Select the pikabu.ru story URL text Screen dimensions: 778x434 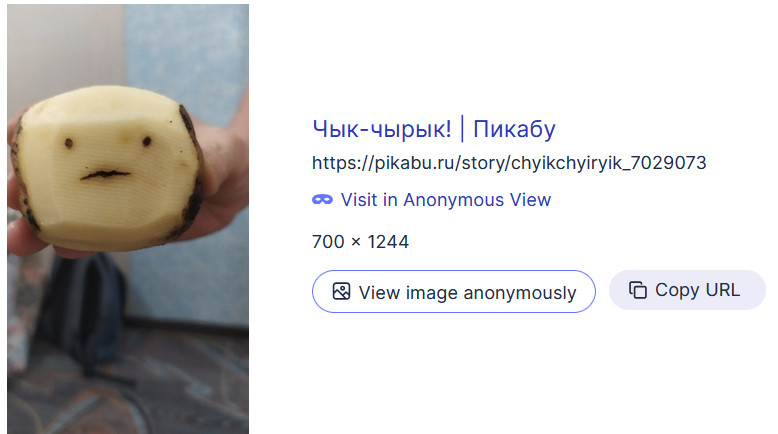(x=509, y=163)
